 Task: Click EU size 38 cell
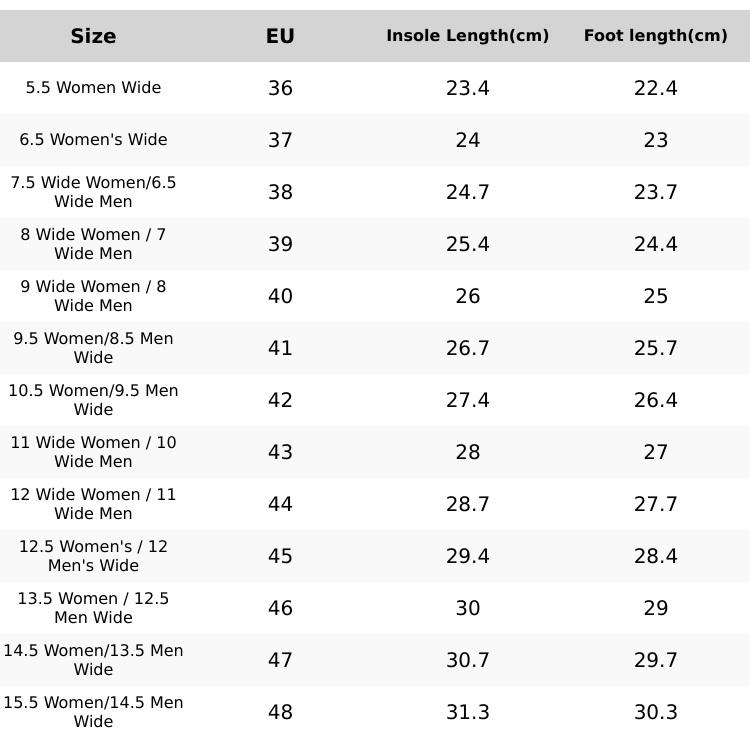[280, 192]
